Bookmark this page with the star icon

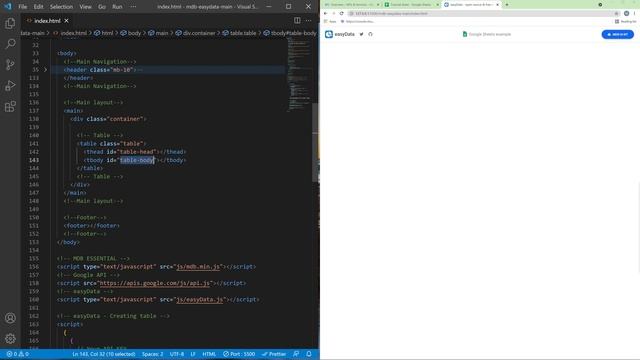616,13
